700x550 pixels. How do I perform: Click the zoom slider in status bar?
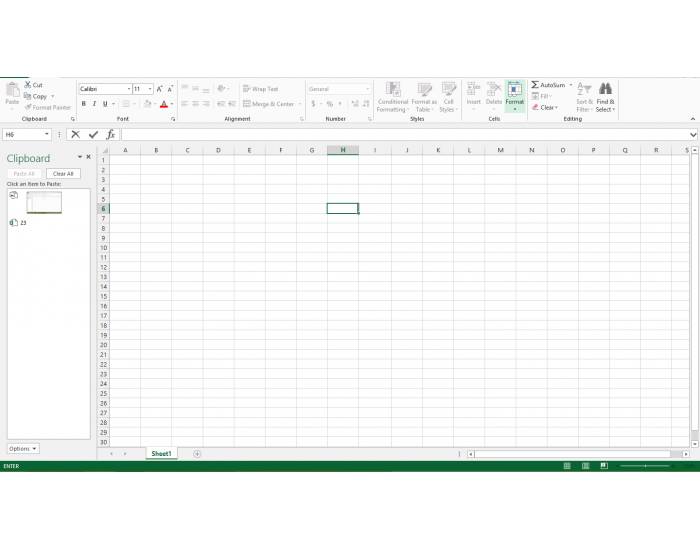[x=646, y=466]
